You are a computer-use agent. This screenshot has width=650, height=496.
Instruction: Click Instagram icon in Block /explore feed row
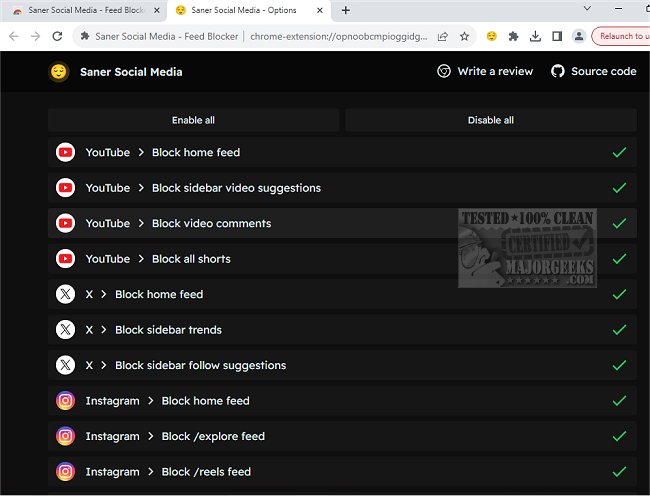[x=65, y=436]
